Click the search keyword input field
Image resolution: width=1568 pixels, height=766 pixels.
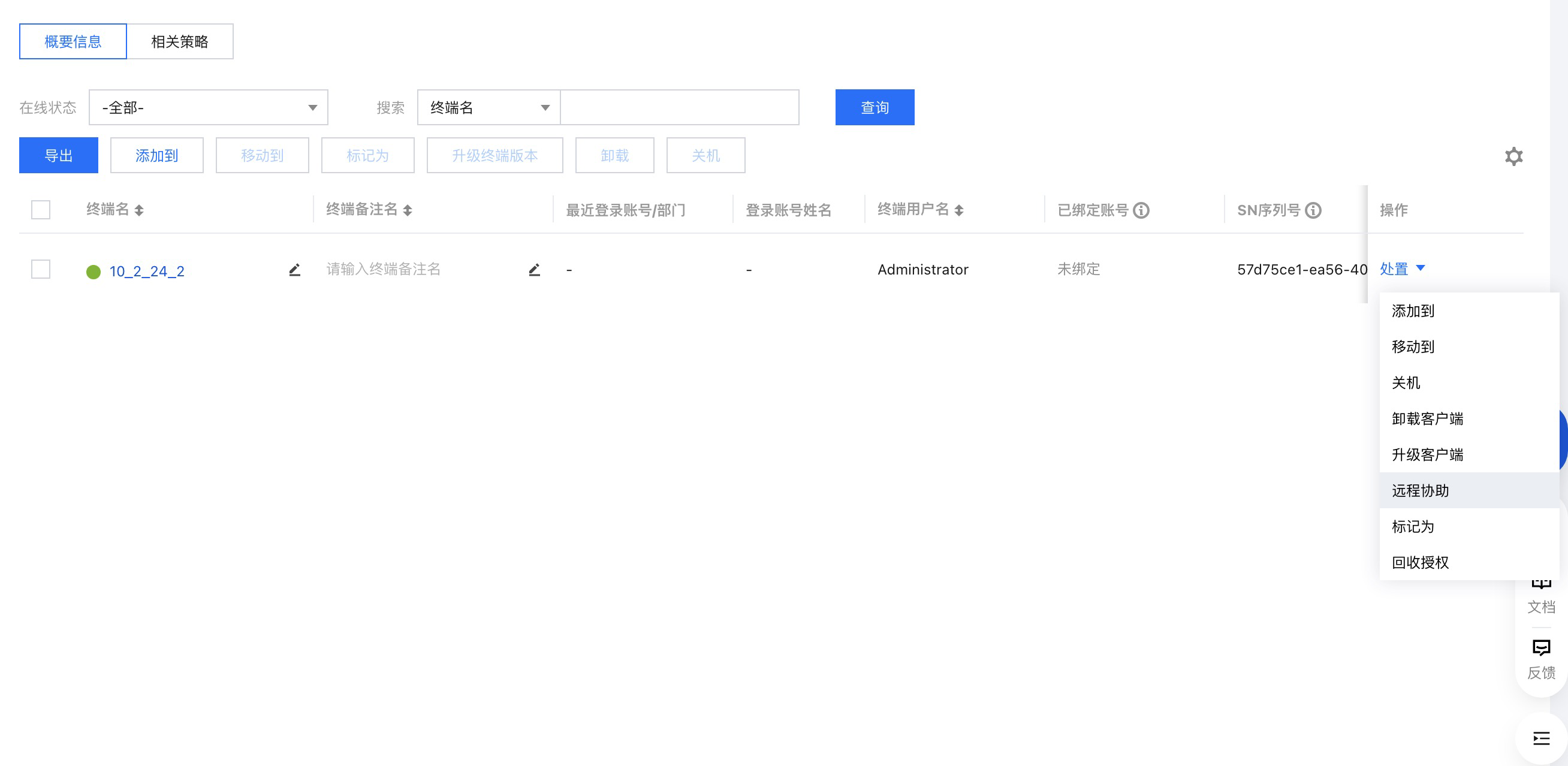pyautogui.click(x=679, y=108)
